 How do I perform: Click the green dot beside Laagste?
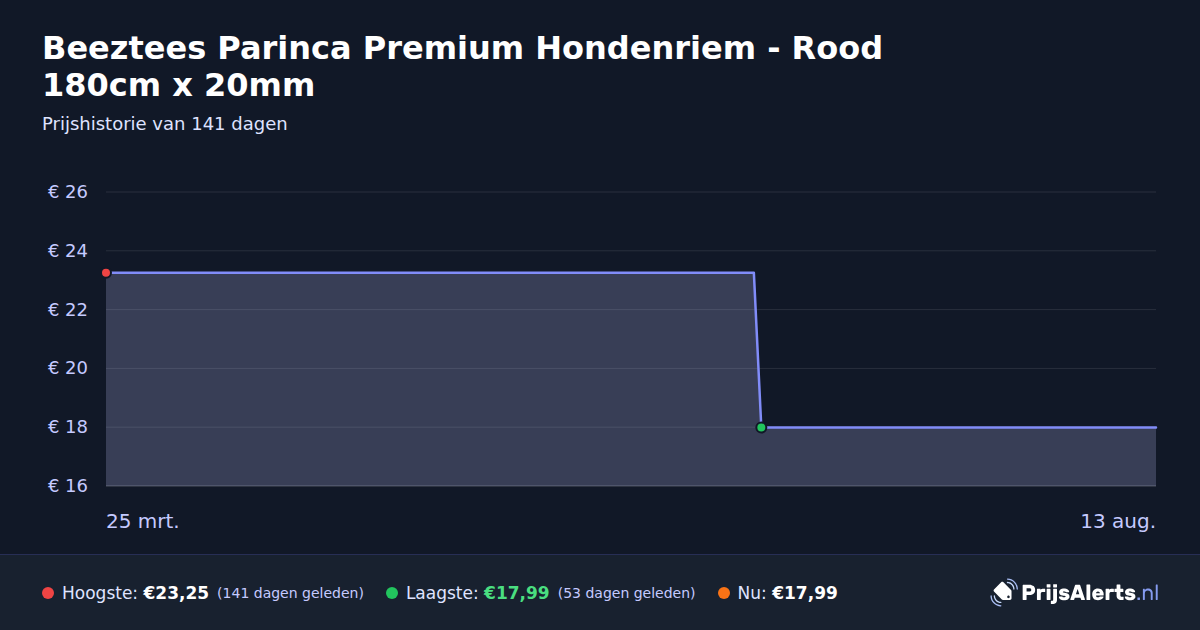pos(392,593)
